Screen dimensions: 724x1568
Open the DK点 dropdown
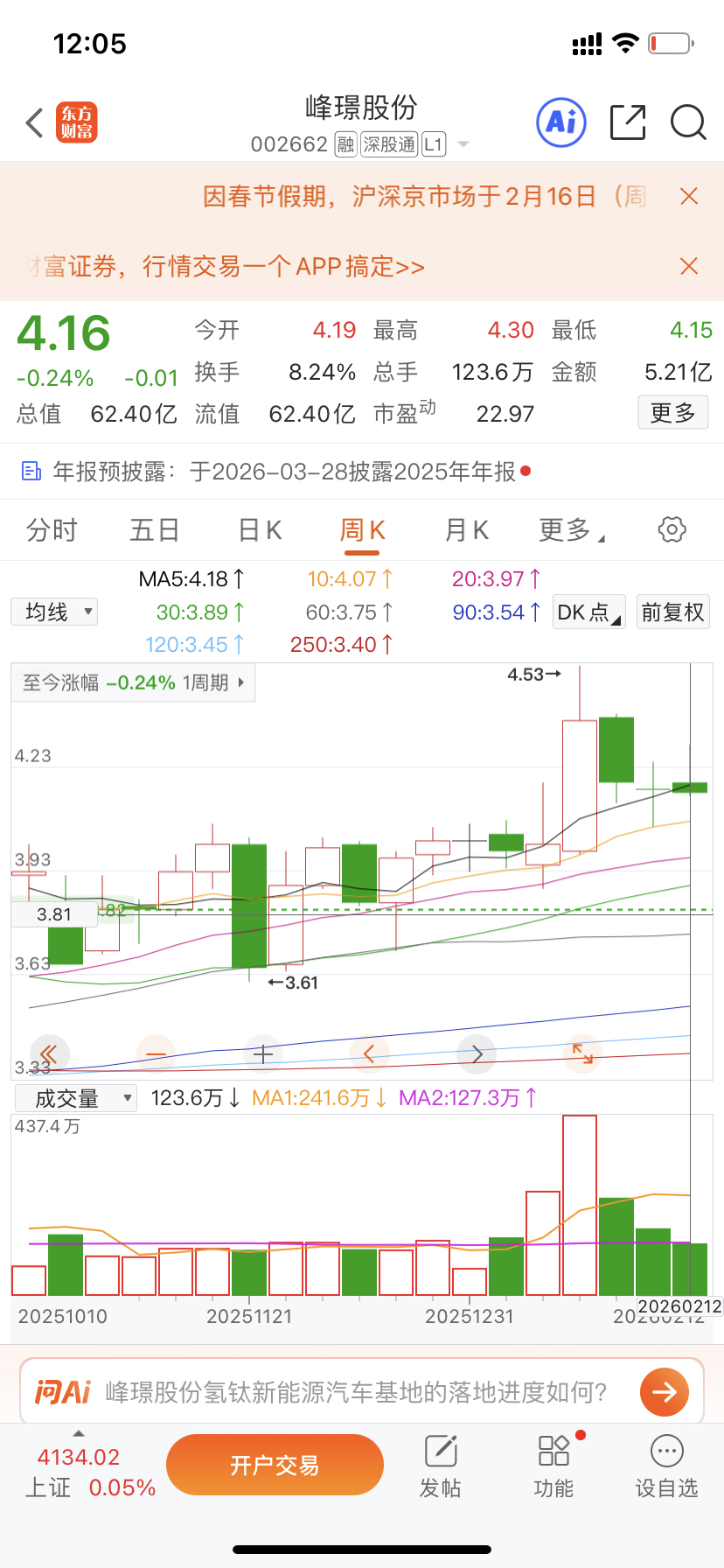tap(589, 612)
